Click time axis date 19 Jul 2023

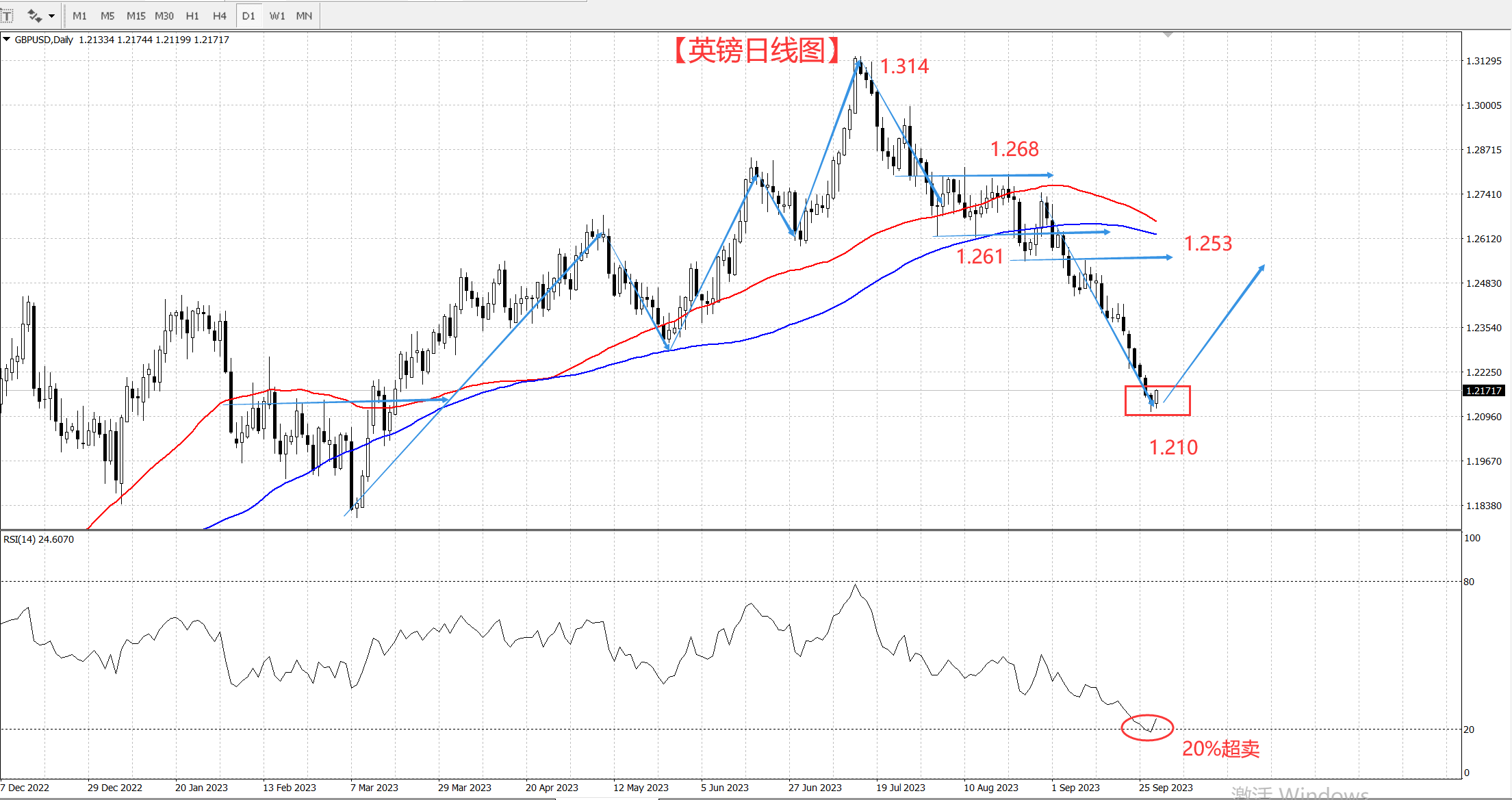coord(901,788)
